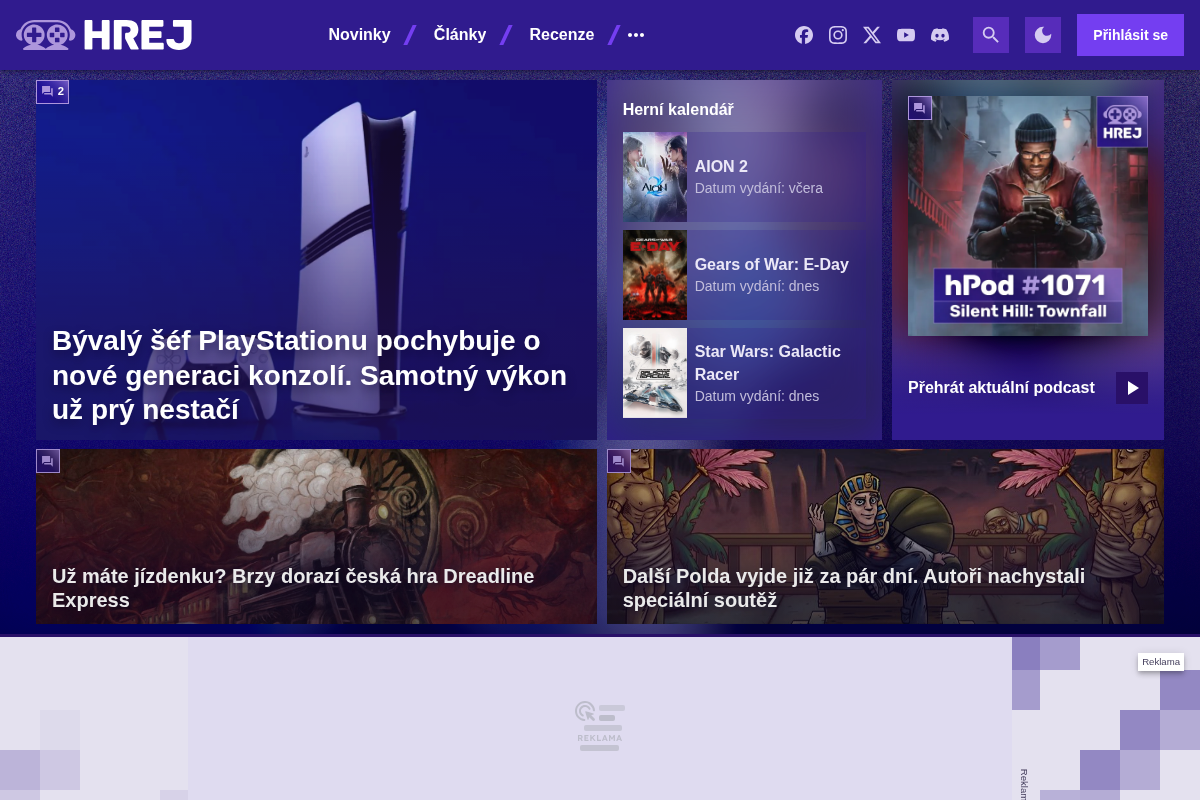The height and width of the screenshot is (800, 1200).
Task: Click the Reklama label tag
Action: (x=1161, y=662)
